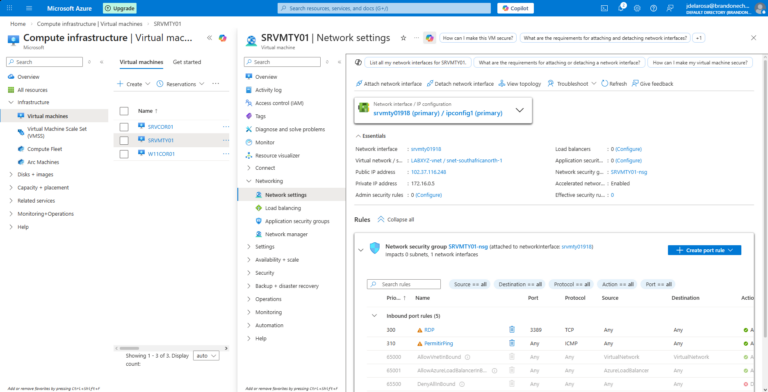This screenshot has width=768, height=392.
Task: Expand Monitoring+Operations section
Action: pyautogui.click(x=11, y=214)
